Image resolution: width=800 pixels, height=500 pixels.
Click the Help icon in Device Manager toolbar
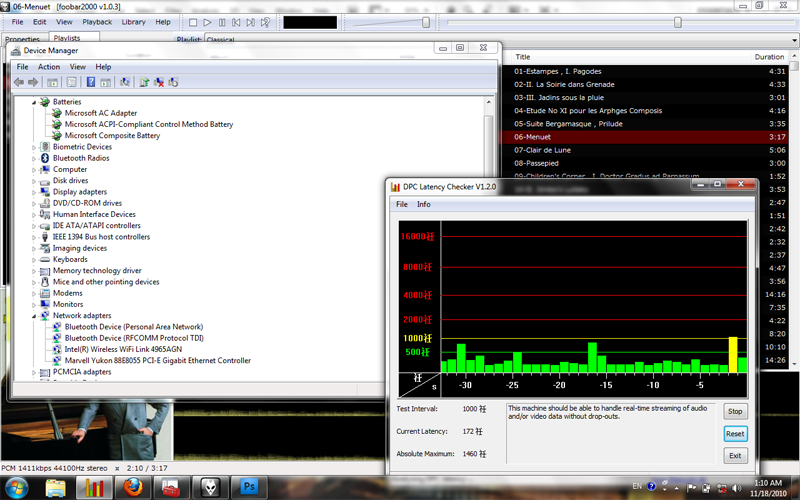coord(91,82)
